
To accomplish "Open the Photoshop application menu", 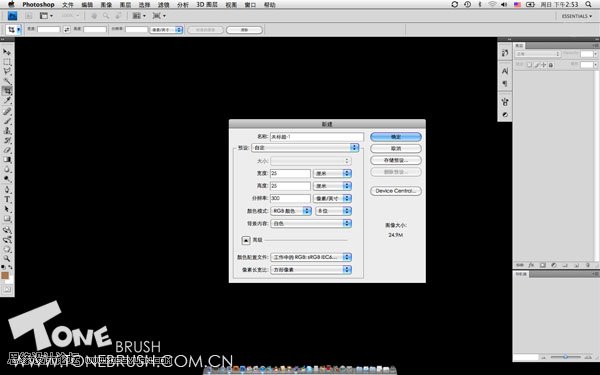I will point(38,5).
